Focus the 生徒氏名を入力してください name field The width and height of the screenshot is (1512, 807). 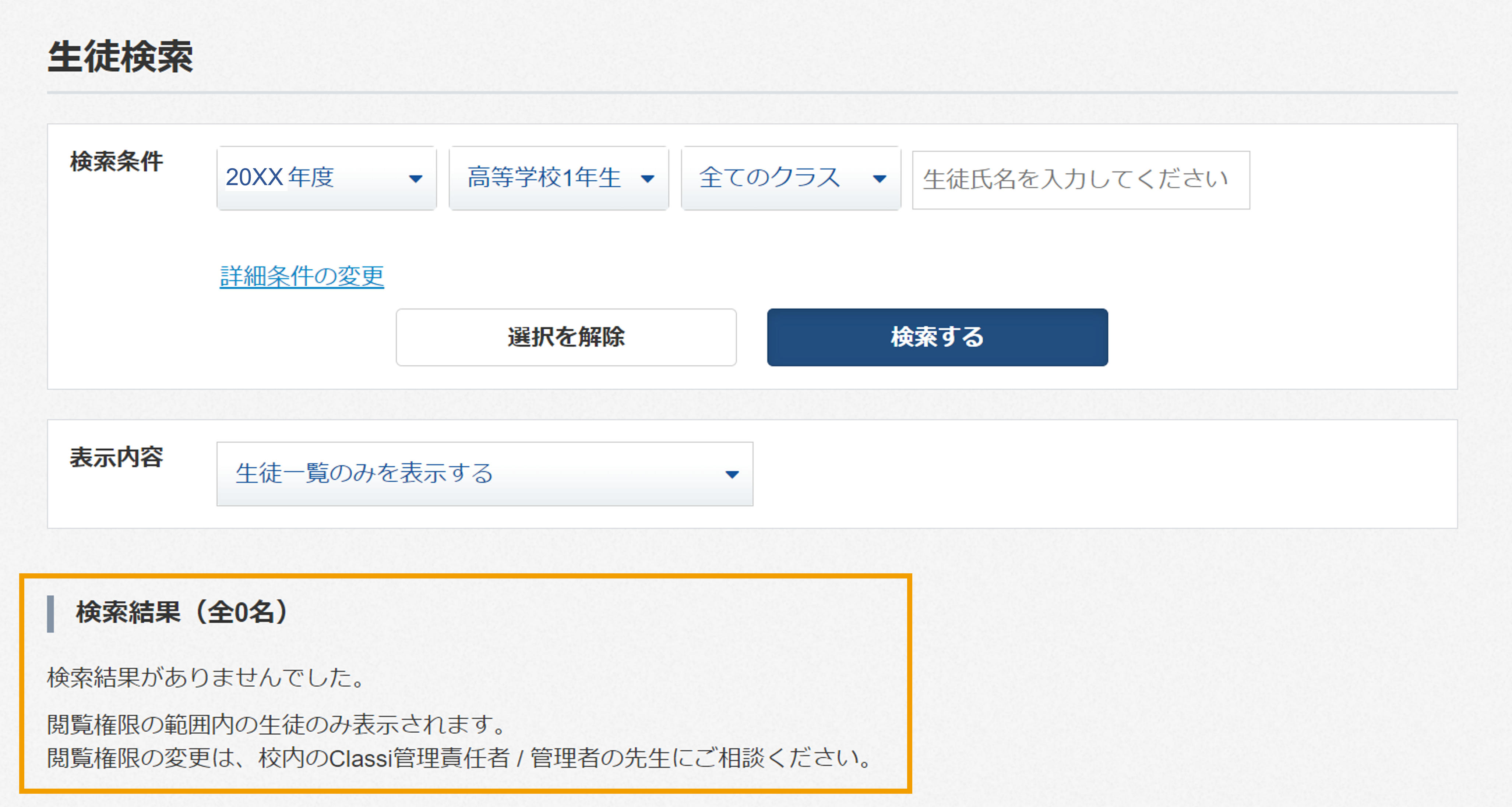coord(1081,180)
